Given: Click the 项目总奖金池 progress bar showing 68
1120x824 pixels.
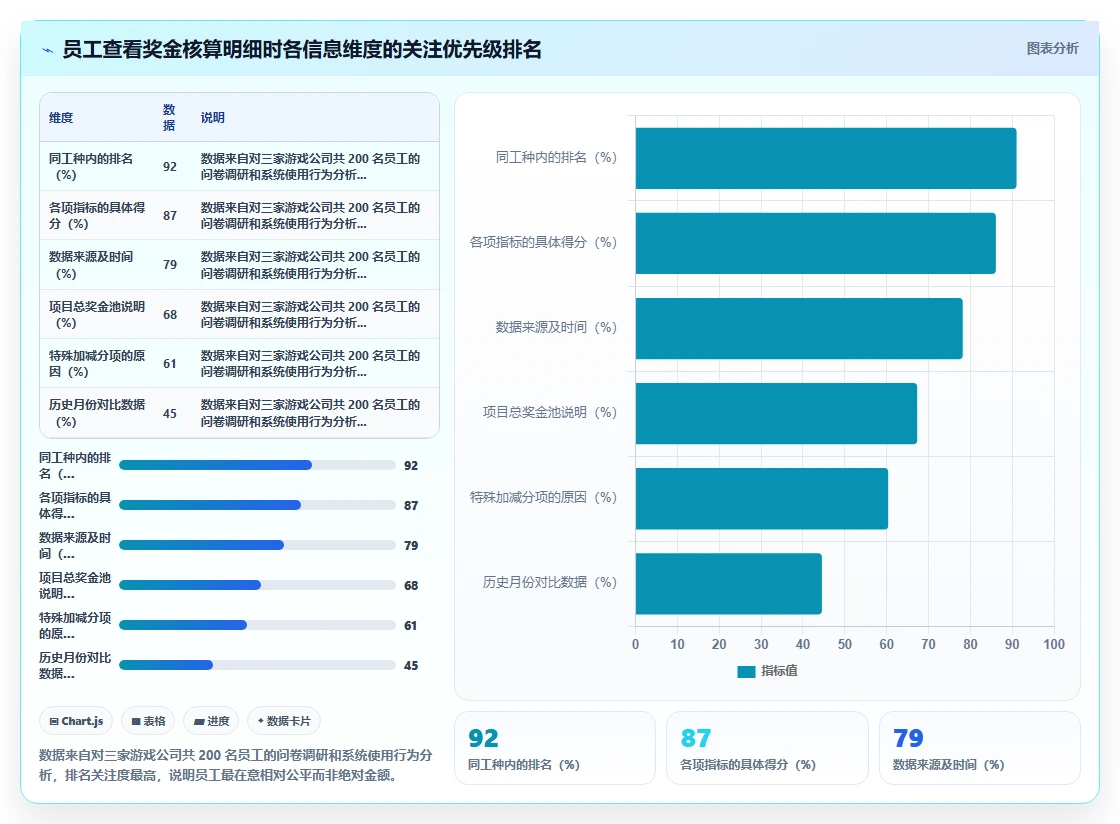Looking at the screenshot, I should point(257,586).
